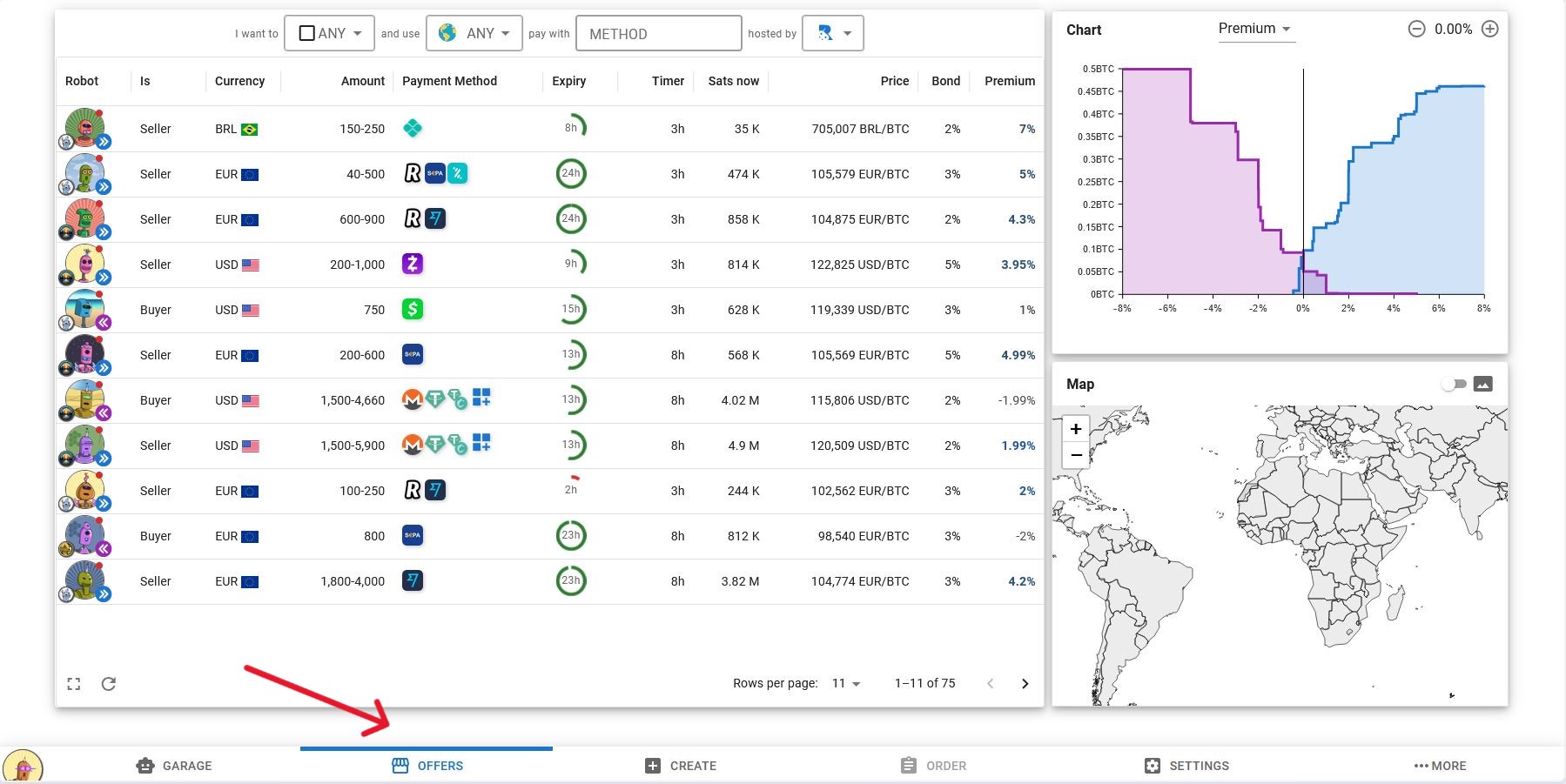Refresh the offer book list

(x=108, y=683)
